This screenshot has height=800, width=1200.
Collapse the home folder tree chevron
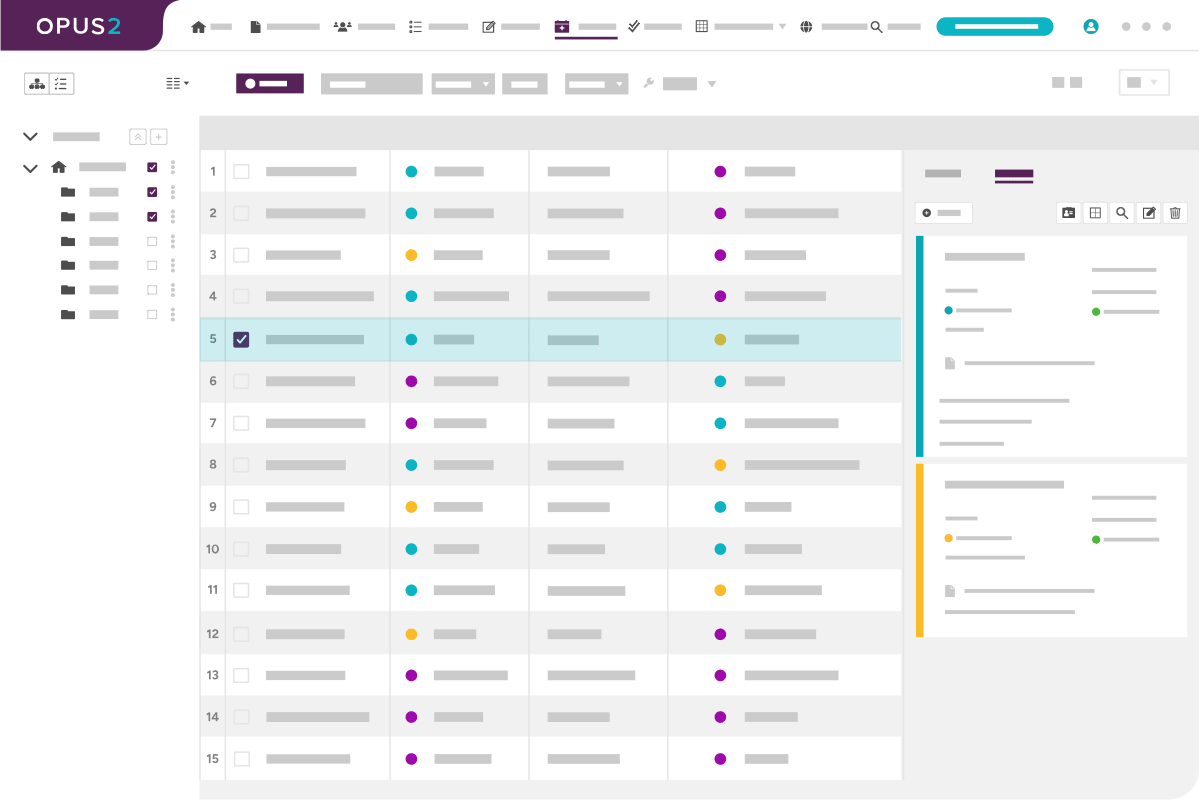coord(30,168)
